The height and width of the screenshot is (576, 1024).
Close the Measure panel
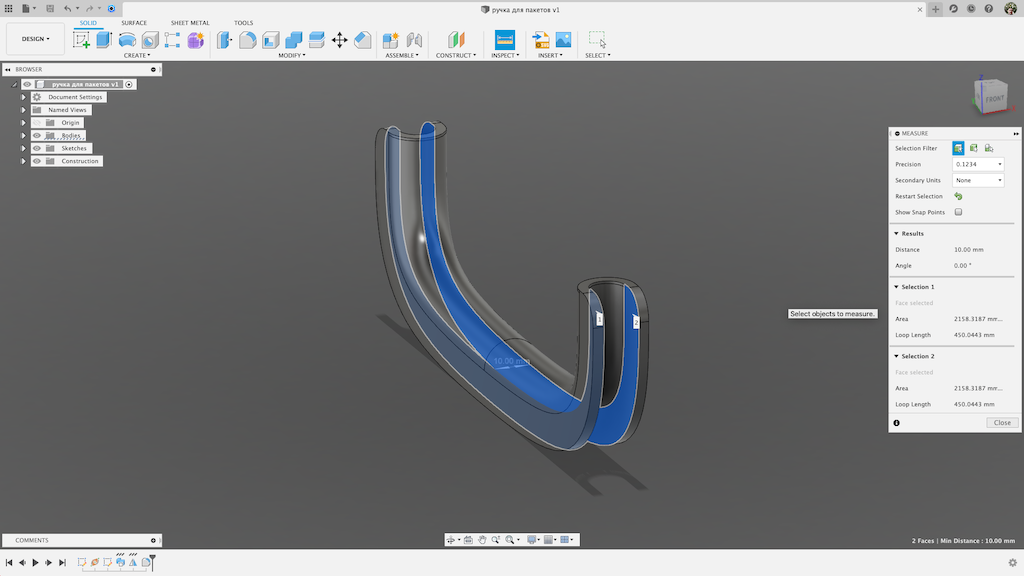click(1002, 423)
